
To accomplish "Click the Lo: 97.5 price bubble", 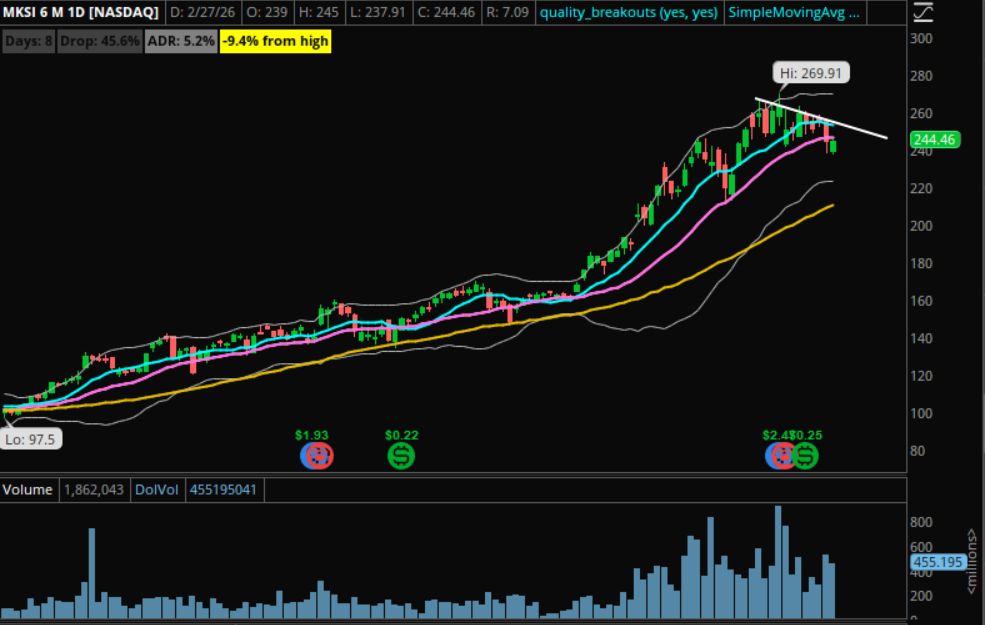I will [x=31, y=439].
